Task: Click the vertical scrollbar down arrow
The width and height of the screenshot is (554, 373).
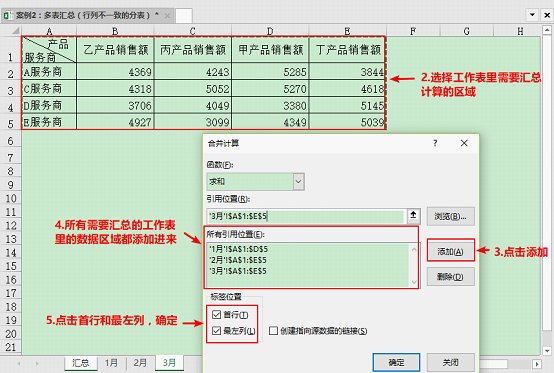Action: [547, 351]
